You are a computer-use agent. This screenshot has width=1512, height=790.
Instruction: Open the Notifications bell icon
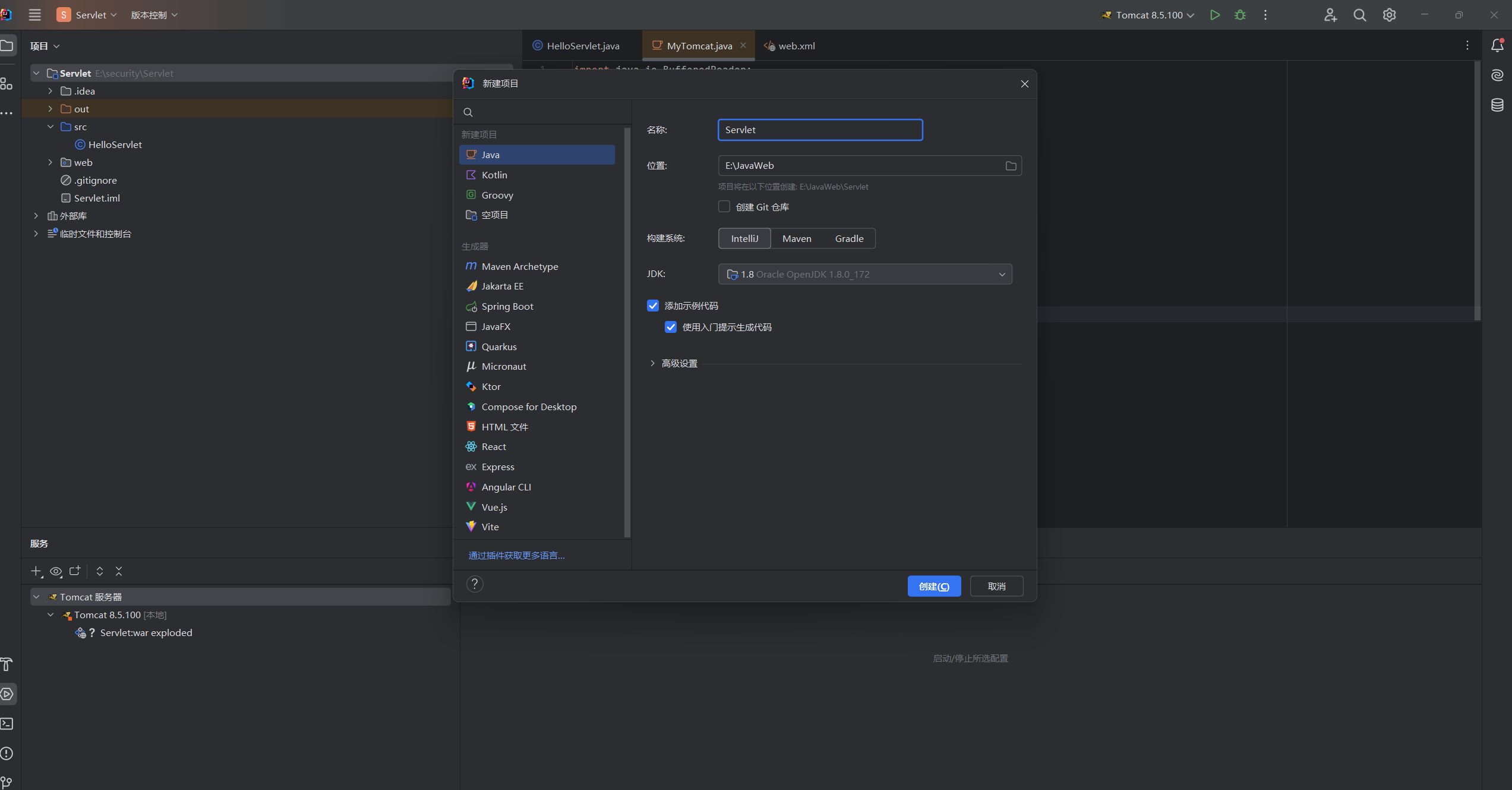[1497, 46]
